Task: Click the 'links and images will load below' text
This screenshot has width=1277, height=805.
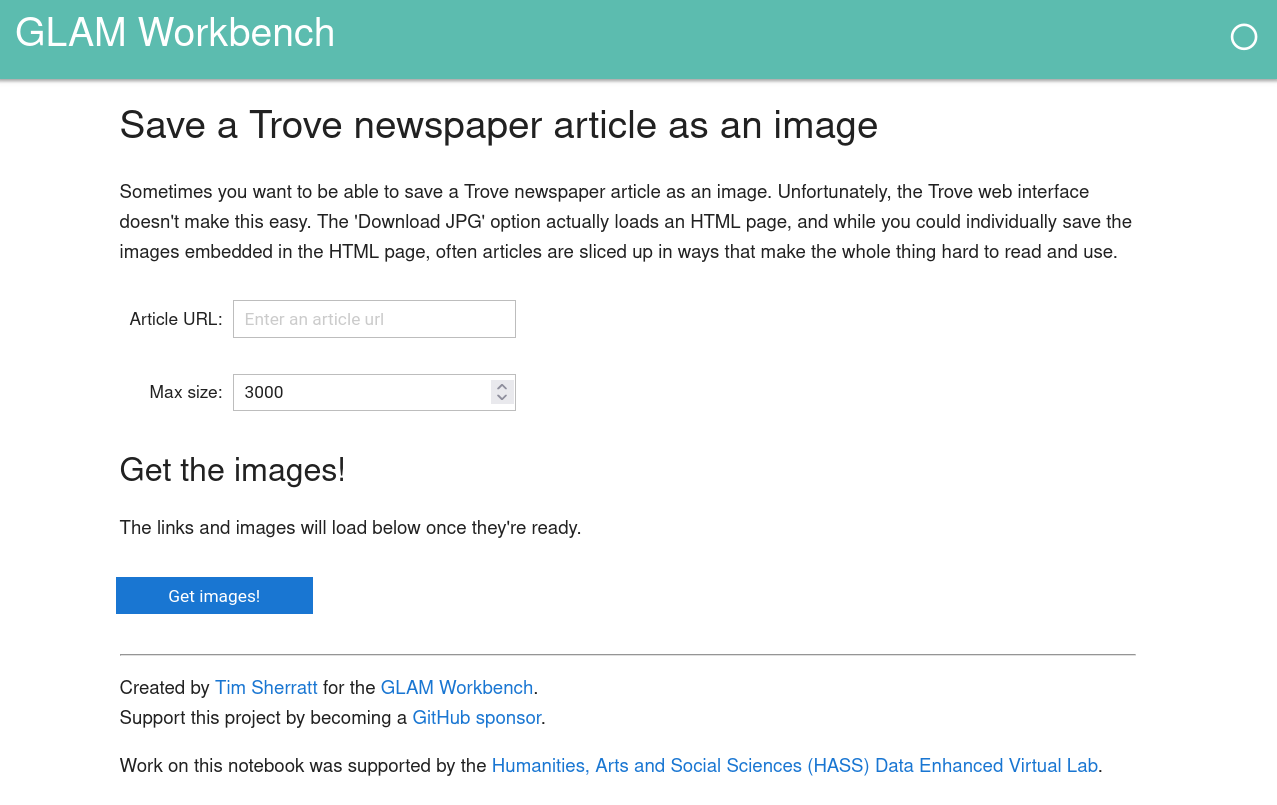Action: click(x=350, y=527)
